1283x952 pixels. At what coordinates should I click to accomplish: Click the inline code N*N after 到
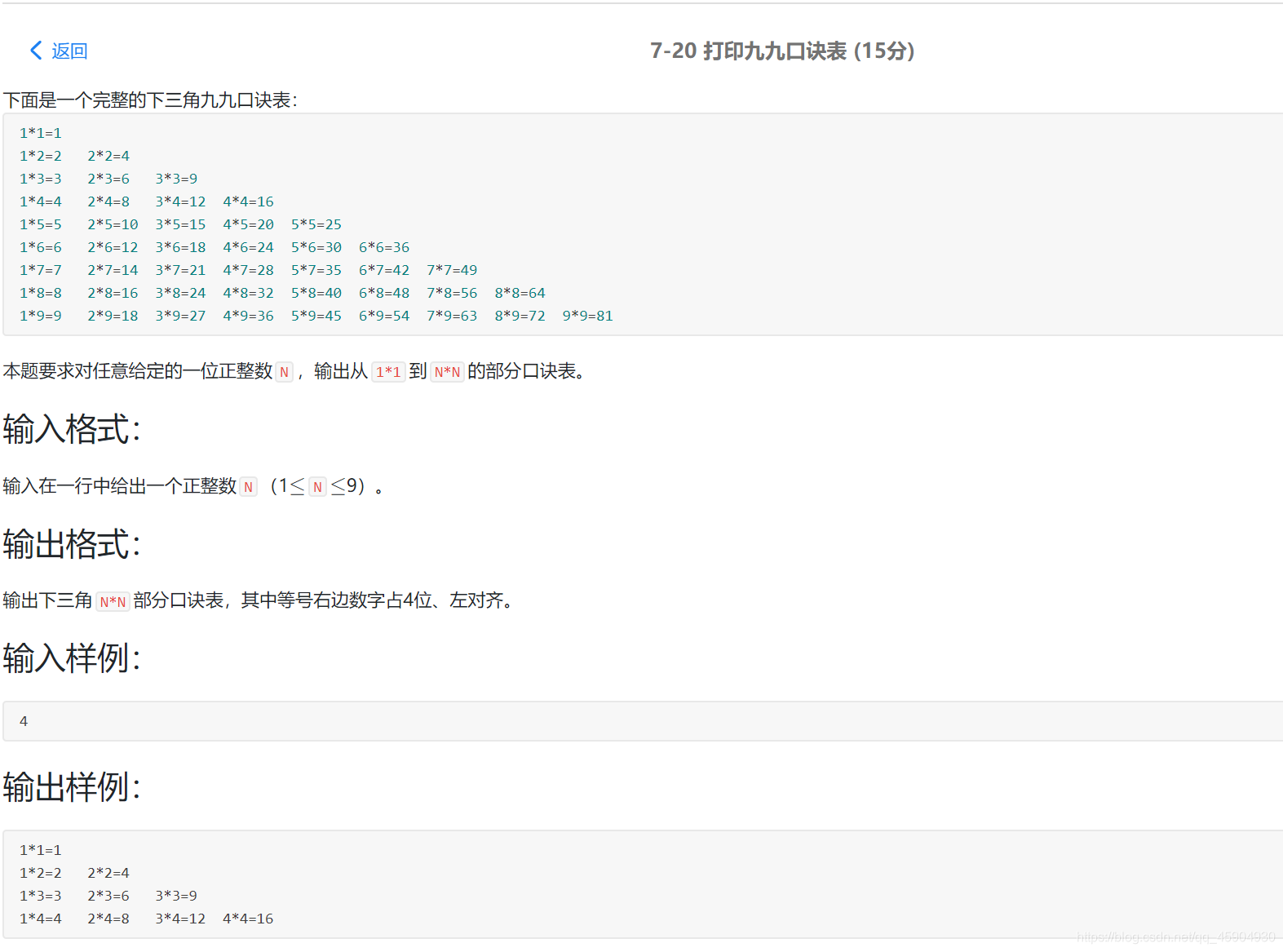[447, 372]
